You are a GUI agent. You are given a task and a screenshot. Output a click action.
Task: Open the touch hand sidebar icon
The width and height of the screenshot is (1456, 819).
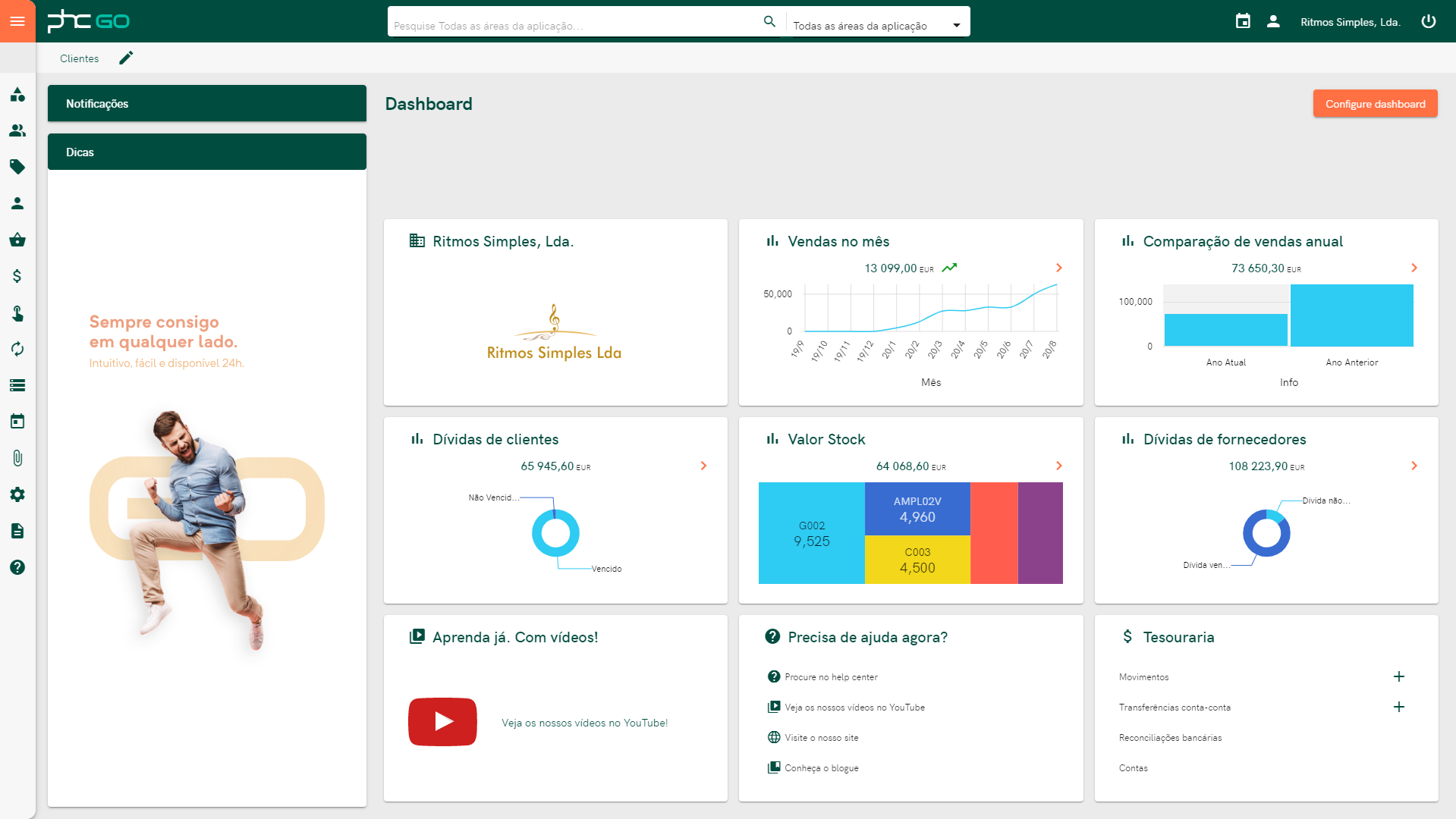pos(17,312)
